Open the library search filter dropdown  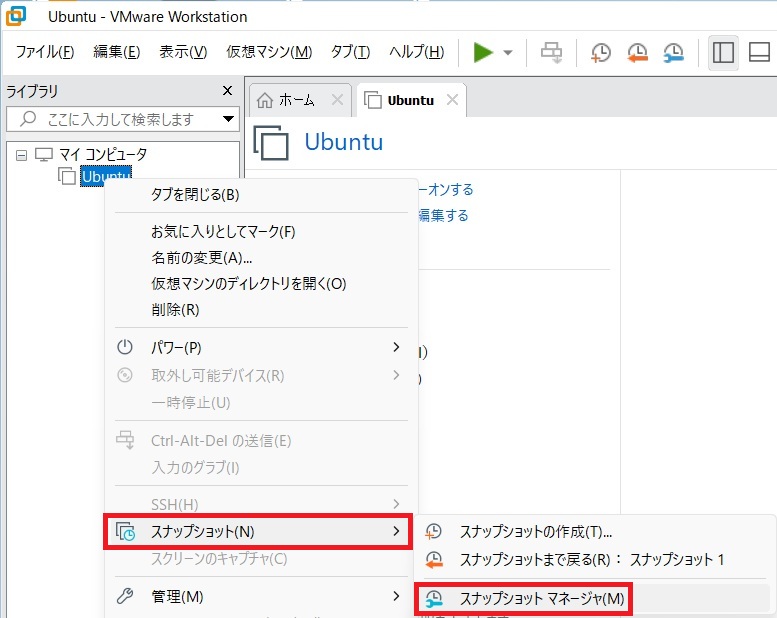[228, 119]
